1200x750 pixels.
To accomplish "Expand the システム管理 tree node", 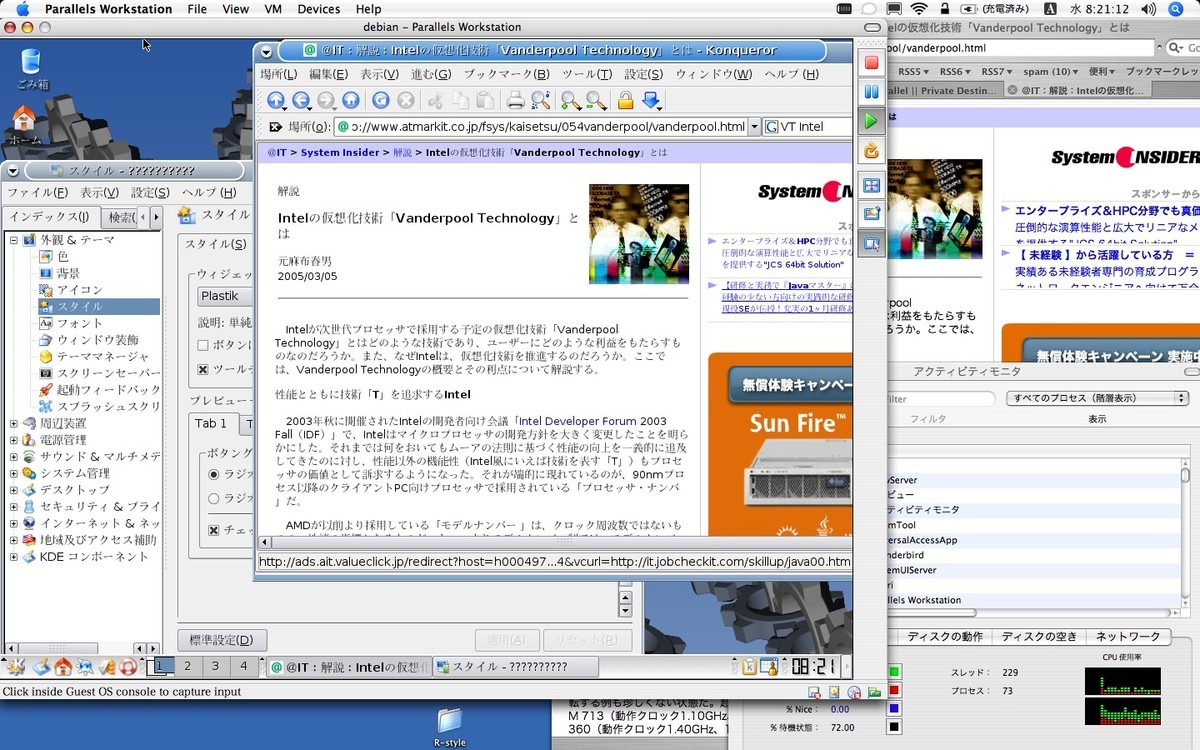I will (14, 473).
